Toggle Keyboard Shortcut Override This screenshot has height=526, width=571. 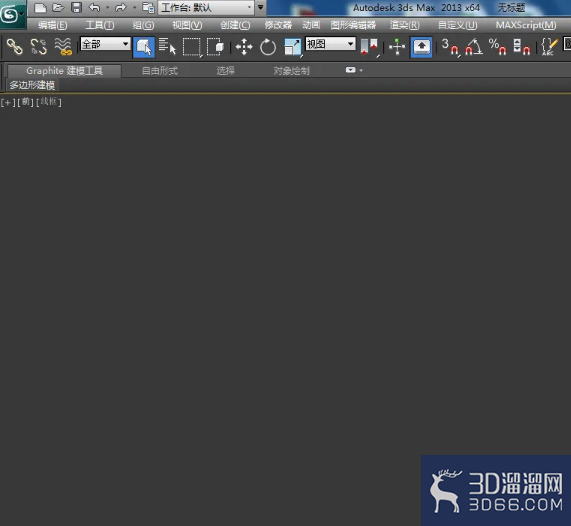[422, 47]
